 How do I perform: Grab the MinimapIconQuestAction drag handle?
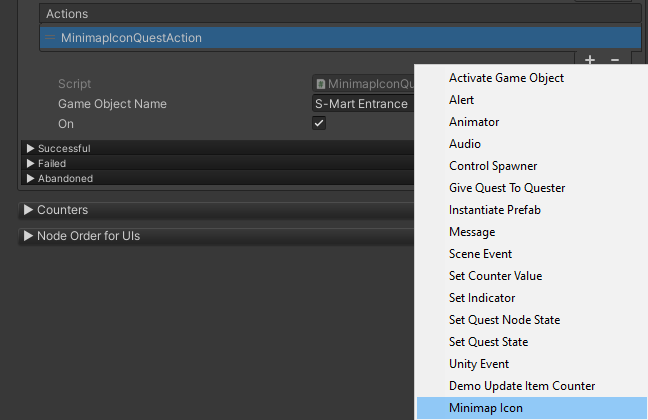pyautogui.click(x=50, y=38)
